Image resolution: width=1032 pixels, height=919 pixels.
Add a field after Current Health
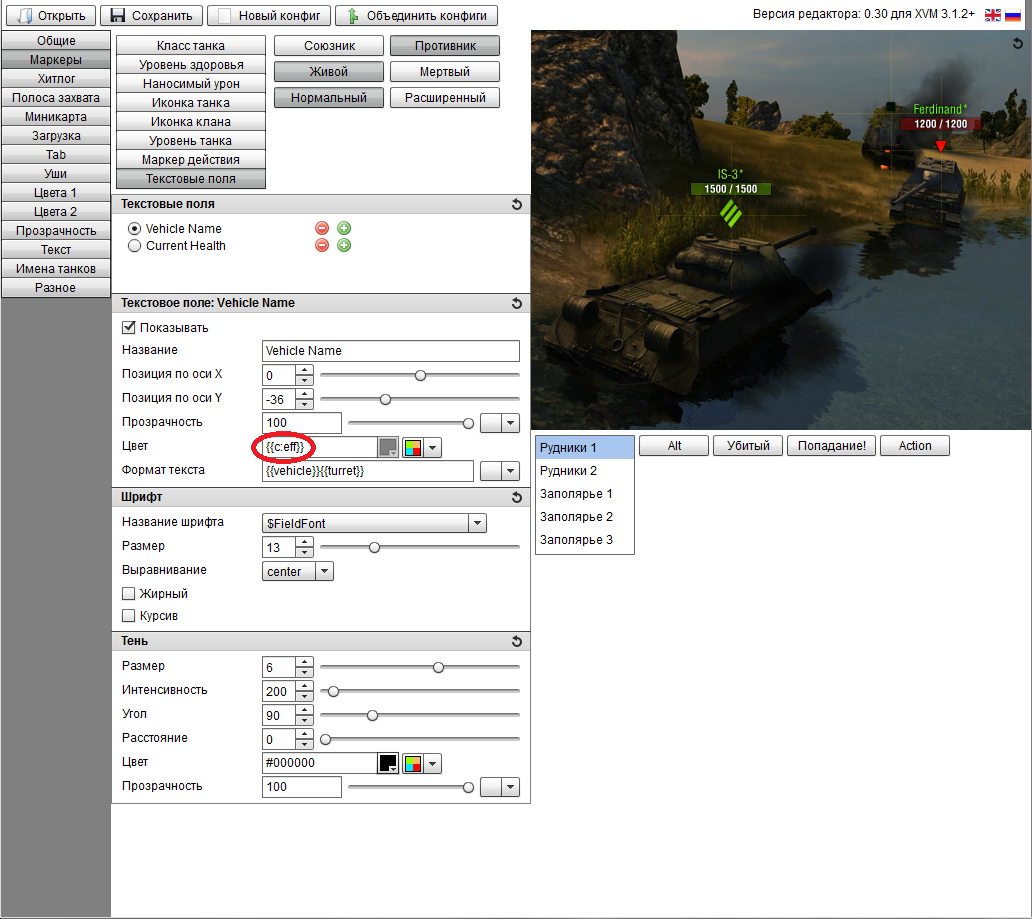pyautogui.click(x=344, y=246)
